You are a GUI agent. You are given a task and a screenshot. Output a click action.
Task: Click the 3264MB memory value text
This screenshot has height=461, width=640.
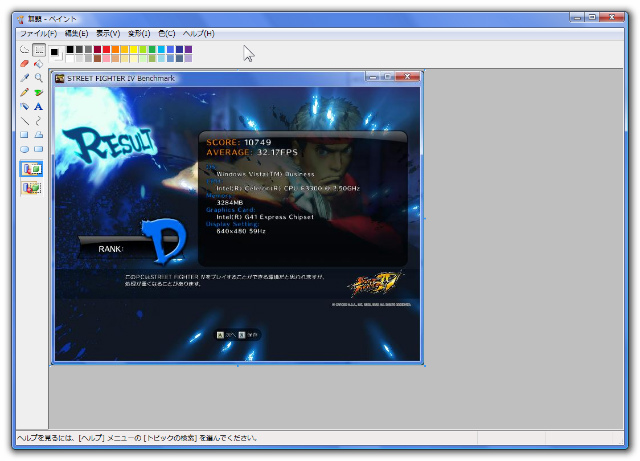229,203
